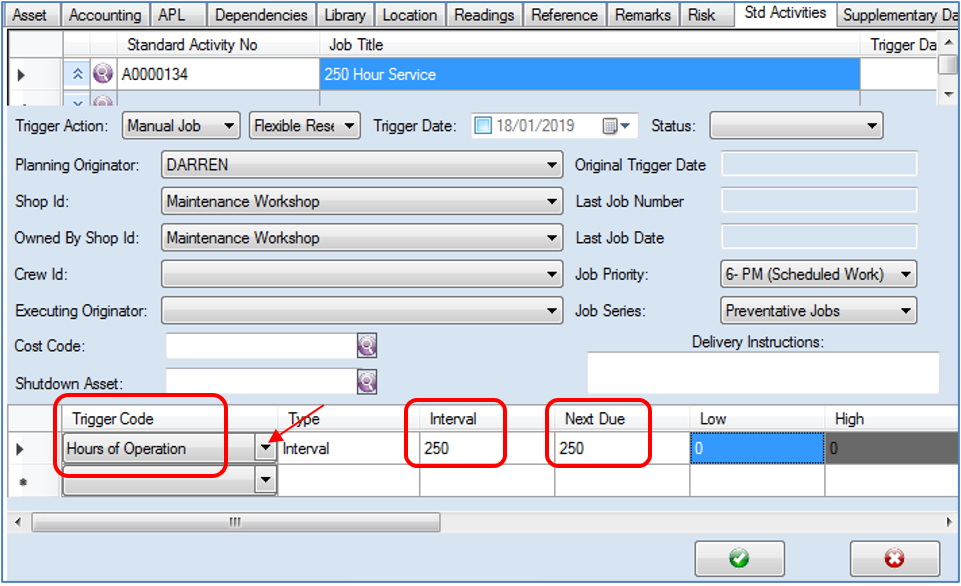Select the Low cell with value 0

pyautogui.click(x=757, y=448)
